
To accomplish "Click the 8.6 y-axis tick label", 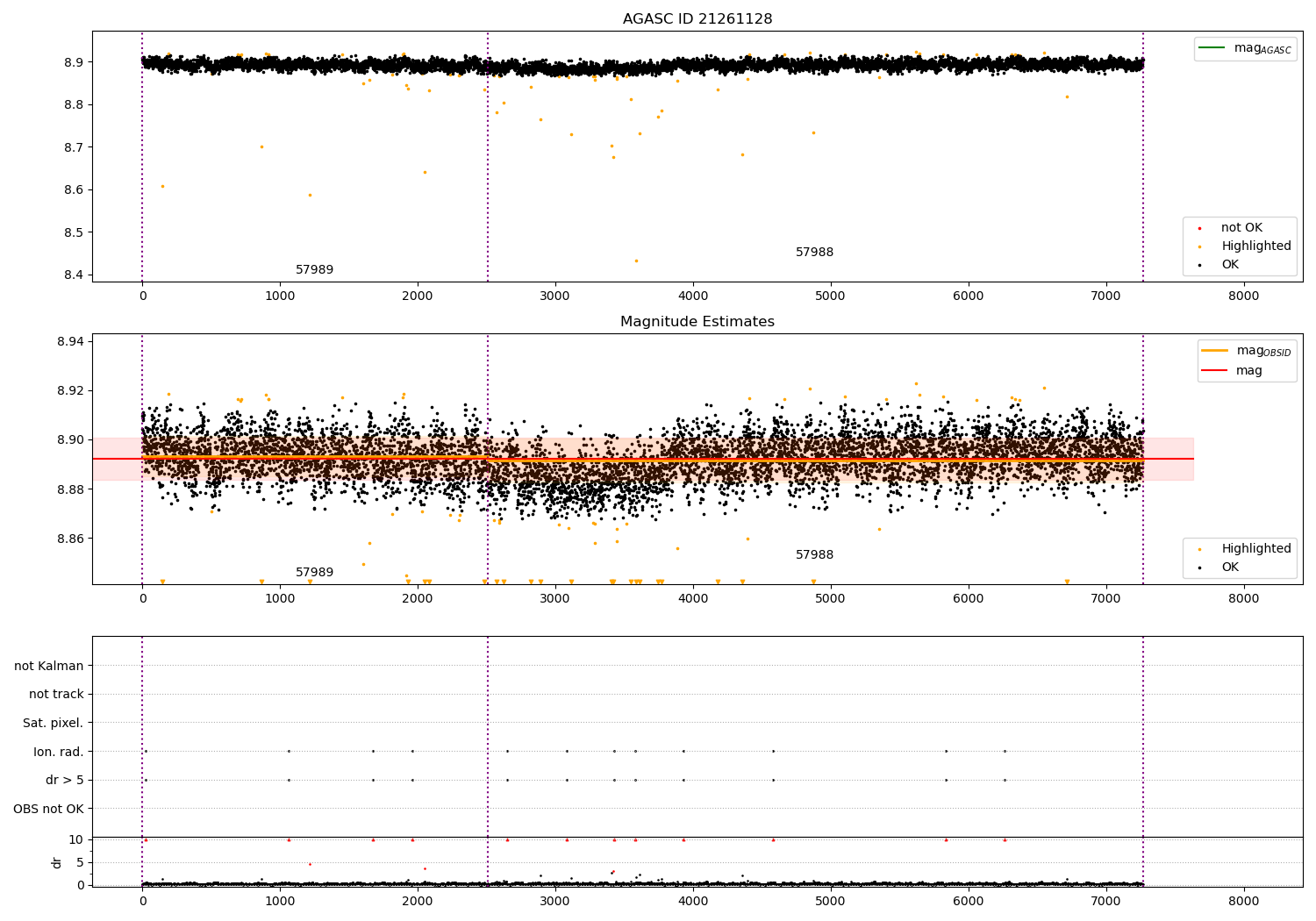I will pyautogui.click(x=73, y=190).
